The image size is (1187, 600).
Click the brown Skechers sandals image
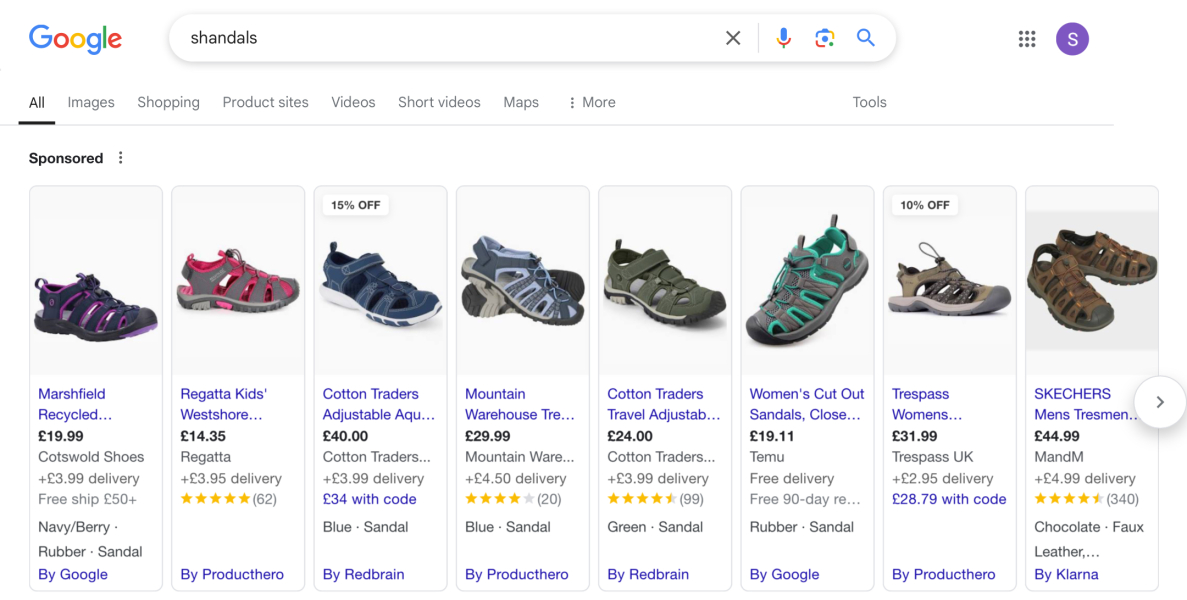pos(1092,281)
